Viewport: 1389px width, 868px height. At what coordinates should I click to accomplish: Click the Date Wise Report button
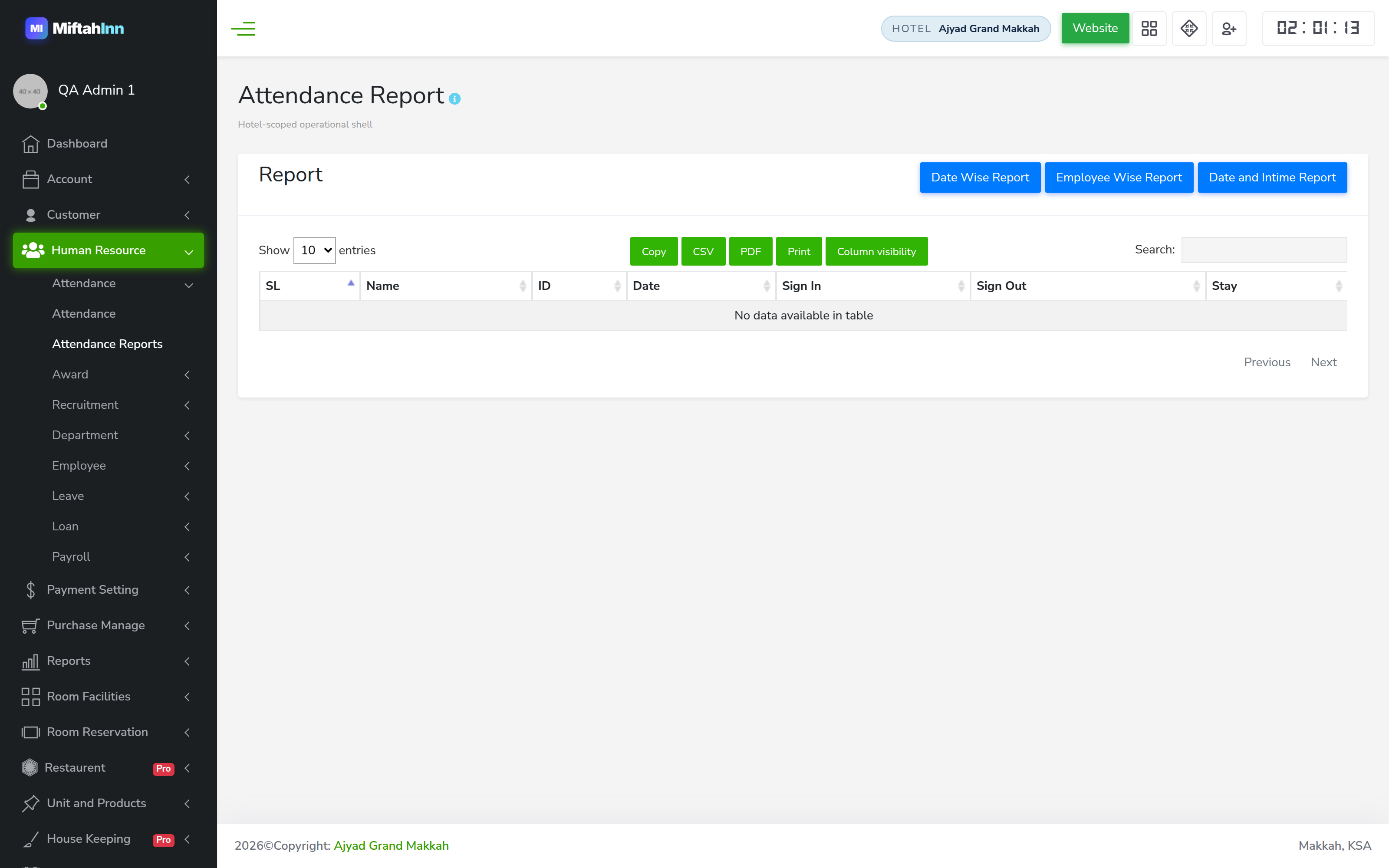coord(980,178)
